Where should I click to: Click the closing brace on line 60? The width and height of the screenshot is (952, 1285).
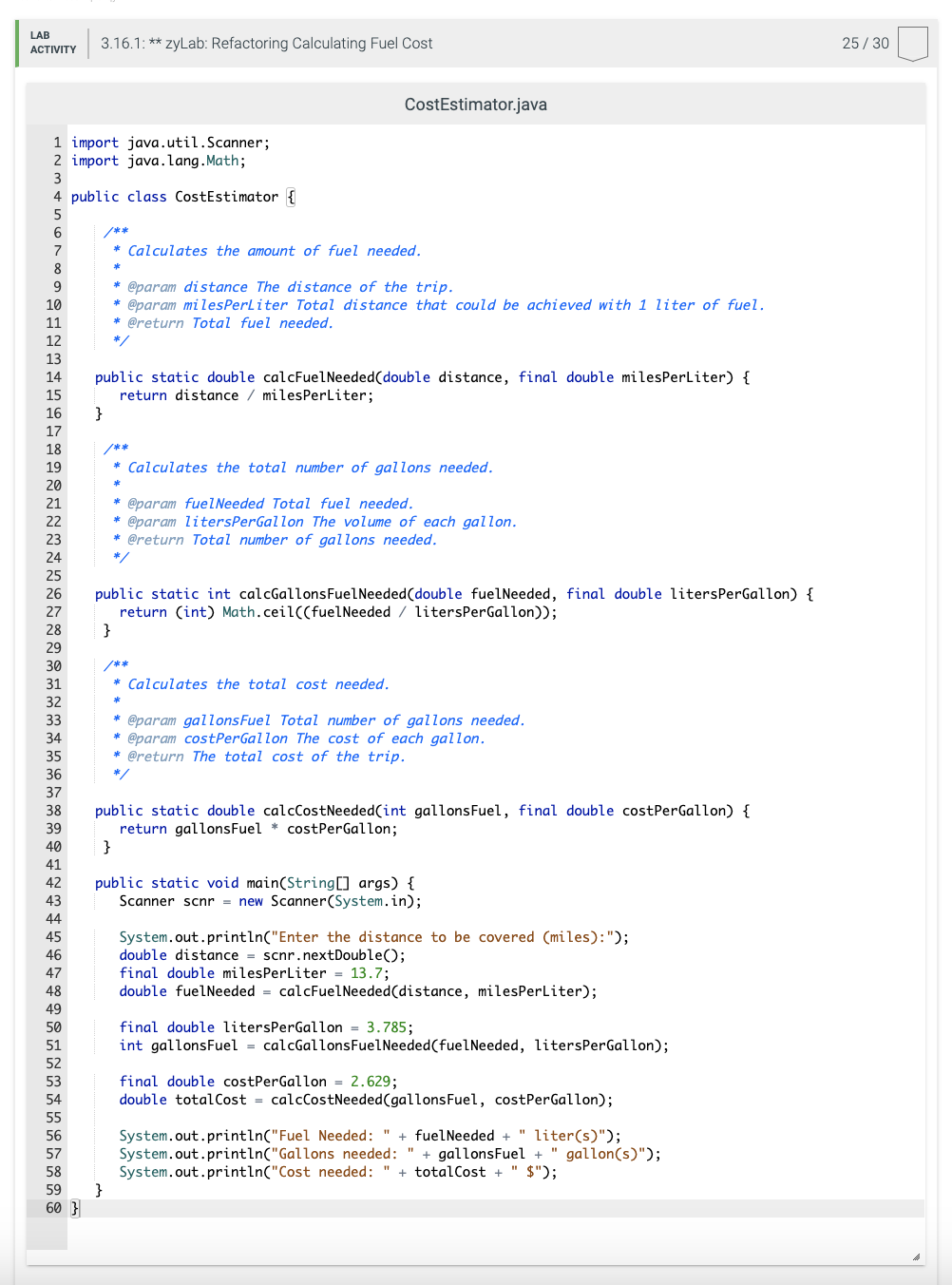pos(75,1207)
